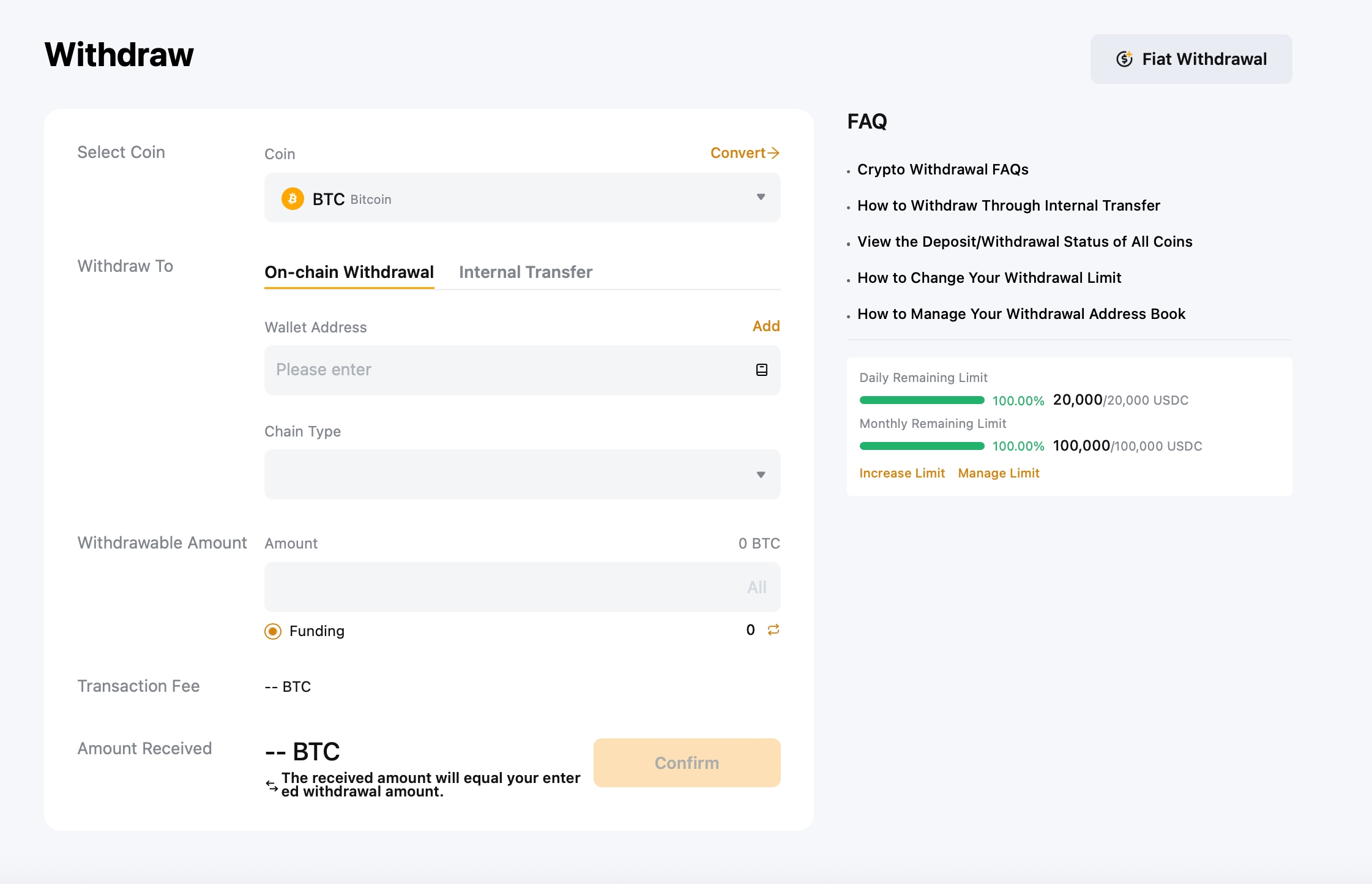Open Crypto Withdrawal FAQs article
1372x884 pixels.
tap(942, 170)
